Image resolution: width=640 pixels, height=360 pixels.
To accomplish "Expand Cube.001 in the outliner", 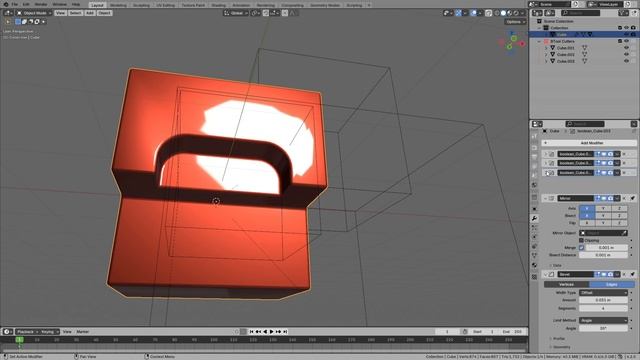I will pyautogui.click(x=546, y=48).
